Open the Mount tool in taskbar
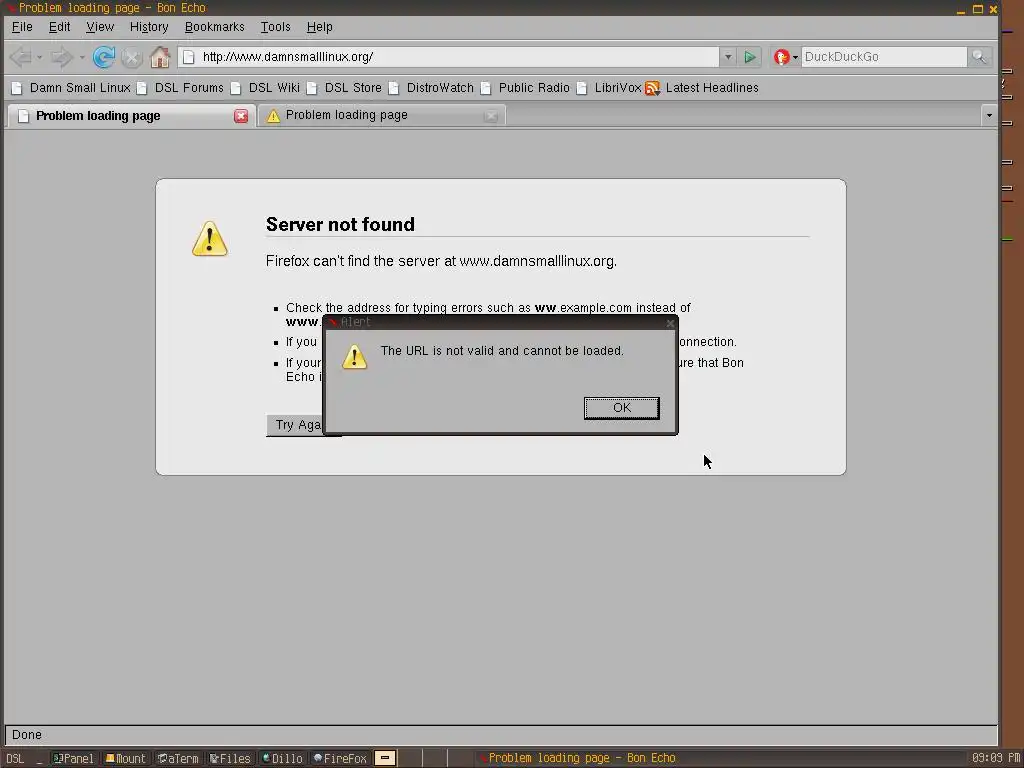This screenshot has width=1024, height=768. (x=126, y=758)
